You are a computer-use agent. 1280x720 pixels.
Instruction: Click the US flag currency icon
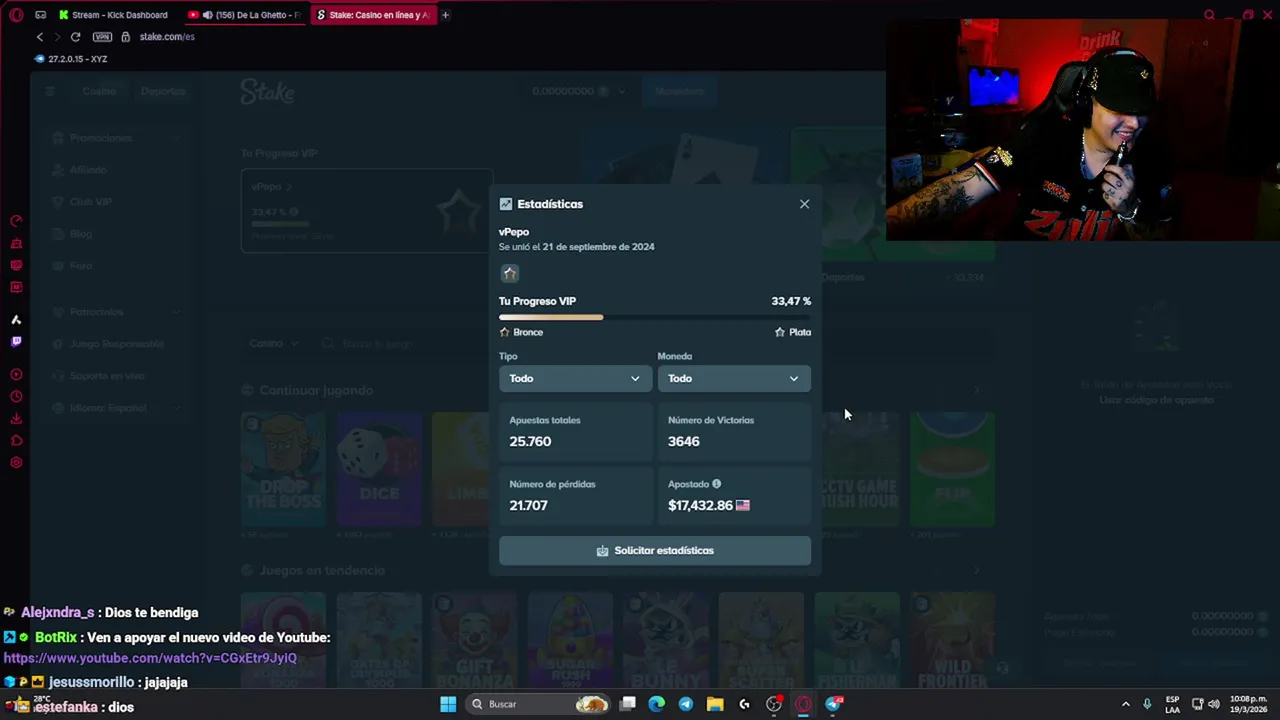point(742,506)
